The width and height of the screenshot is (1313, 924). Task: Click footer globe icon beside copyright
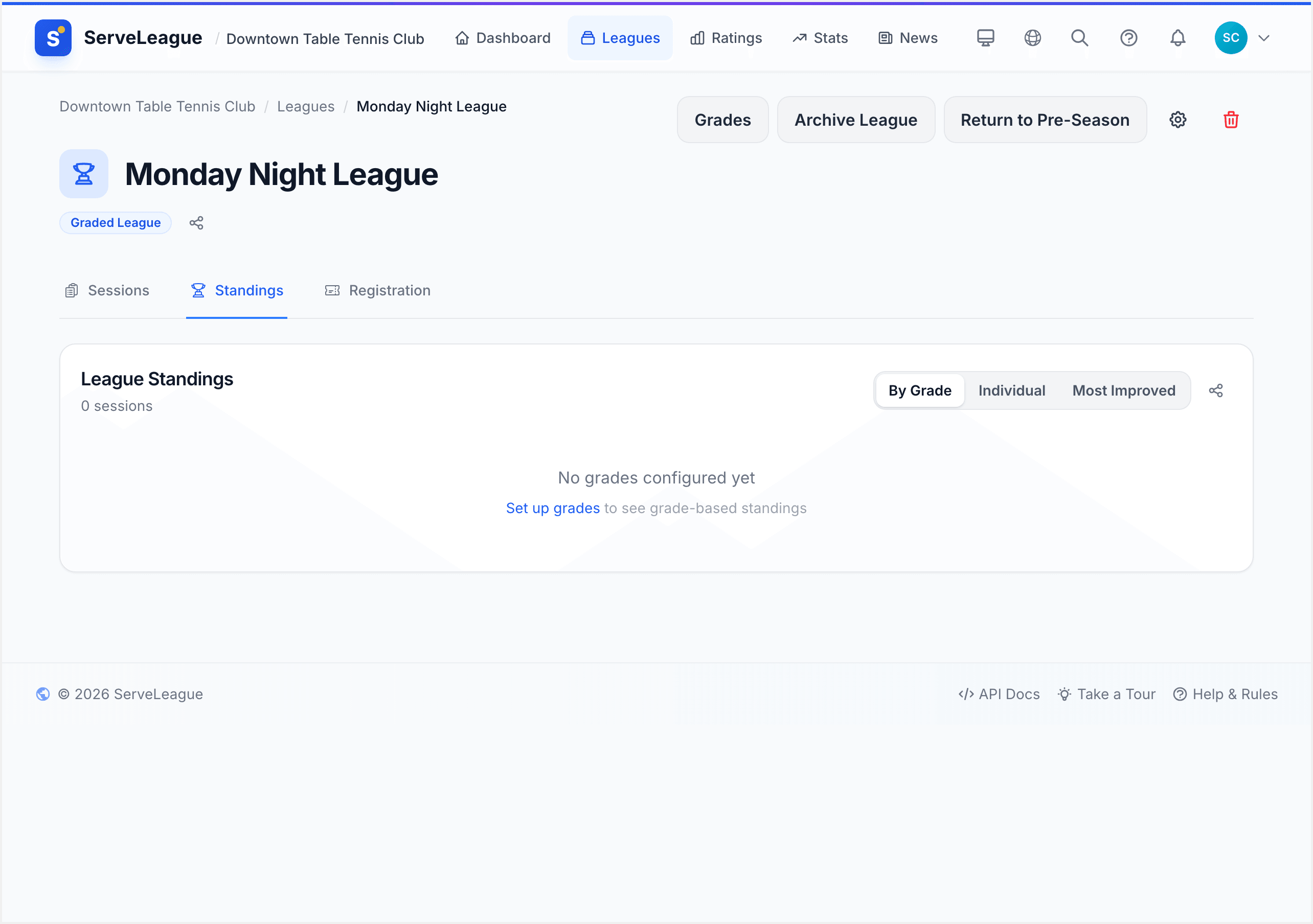[x=43, y=694]
